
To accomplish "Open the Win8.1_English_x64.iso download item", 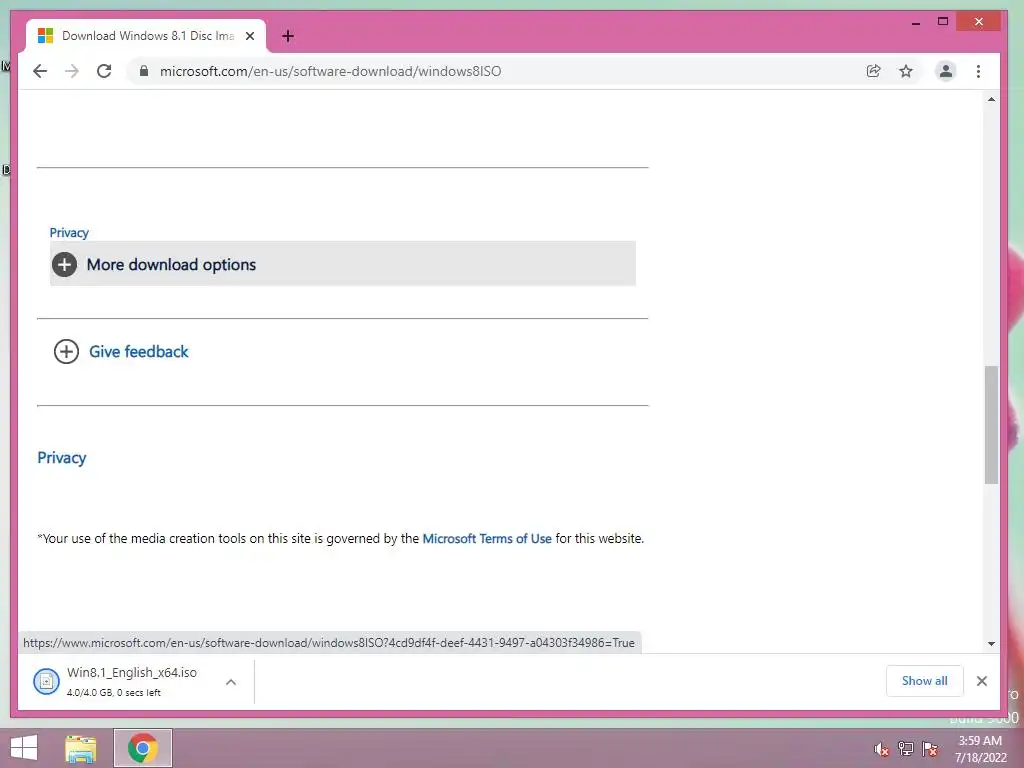I will (x=132, y=681).
